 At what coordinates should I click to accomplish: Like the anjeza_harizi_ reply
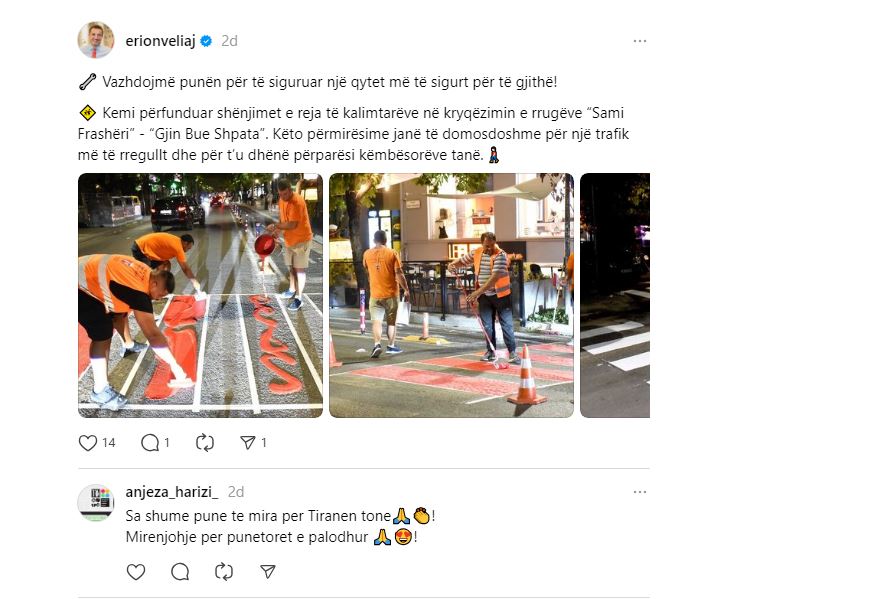click(136, 572)
